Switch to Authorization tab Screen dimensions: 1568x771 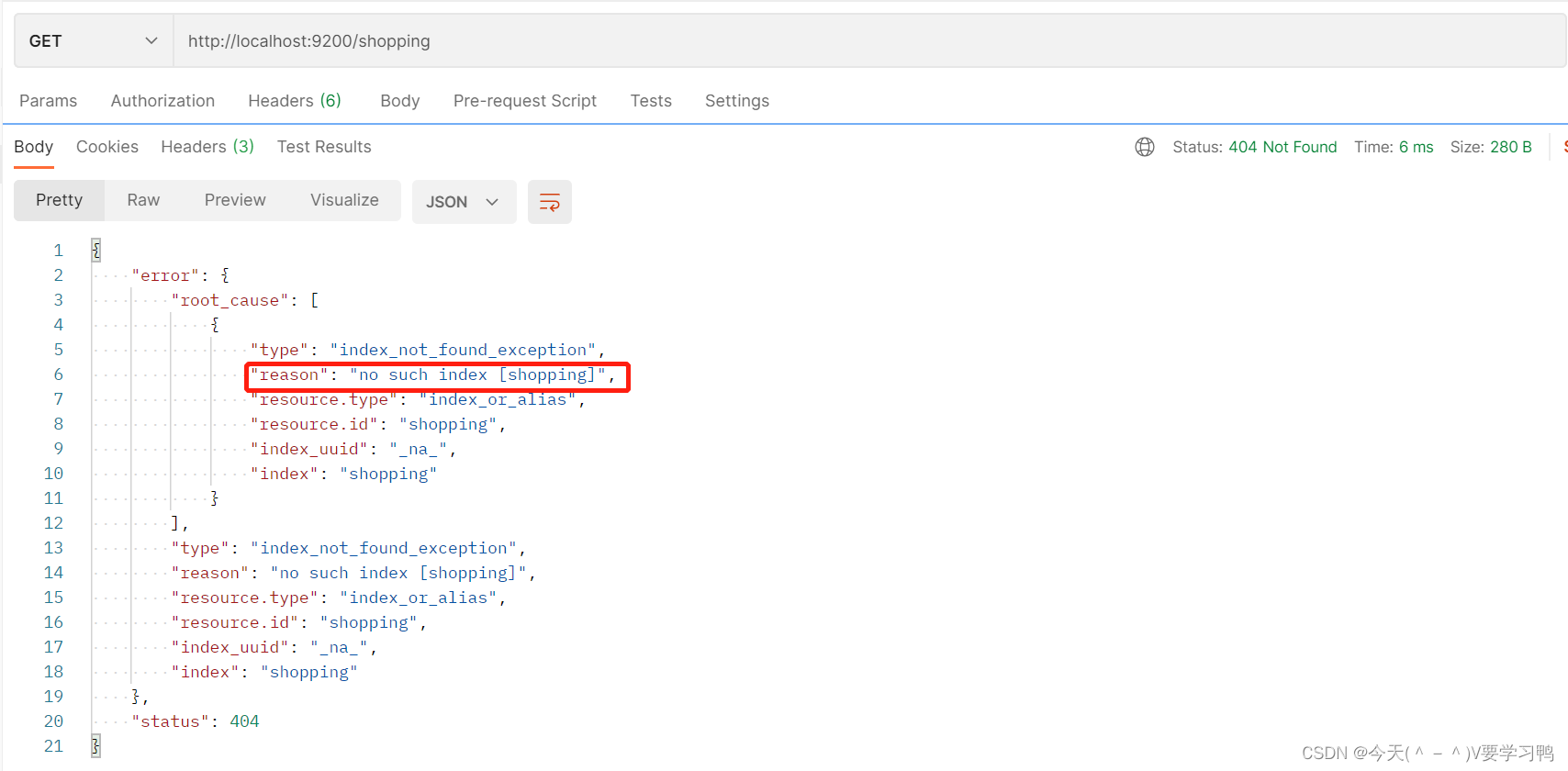(x=162, y=101)
